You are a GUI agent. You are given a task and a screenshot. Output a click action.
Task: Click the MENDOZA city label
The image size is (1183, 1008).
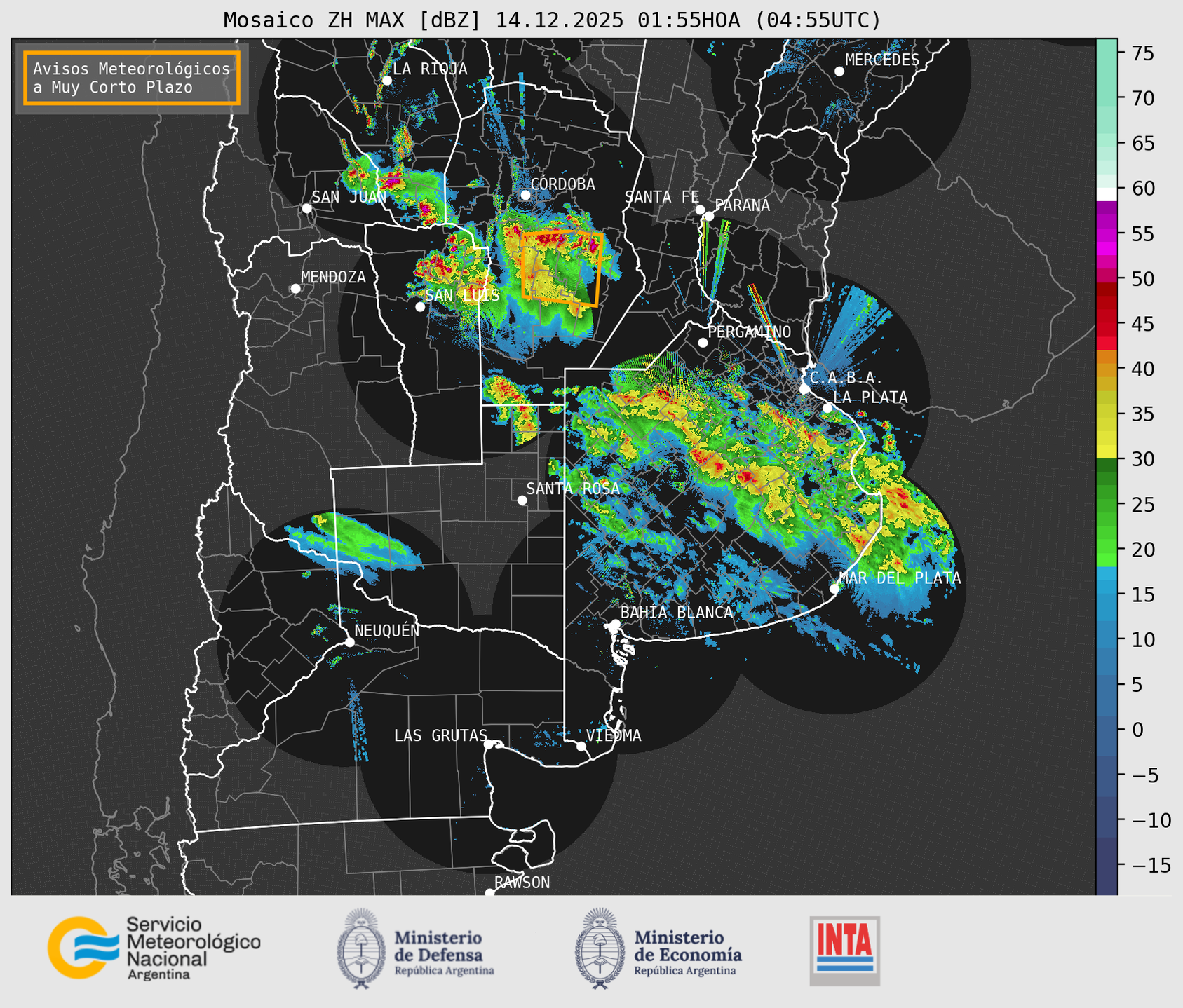pyautogui.click(x=333, y=277)
